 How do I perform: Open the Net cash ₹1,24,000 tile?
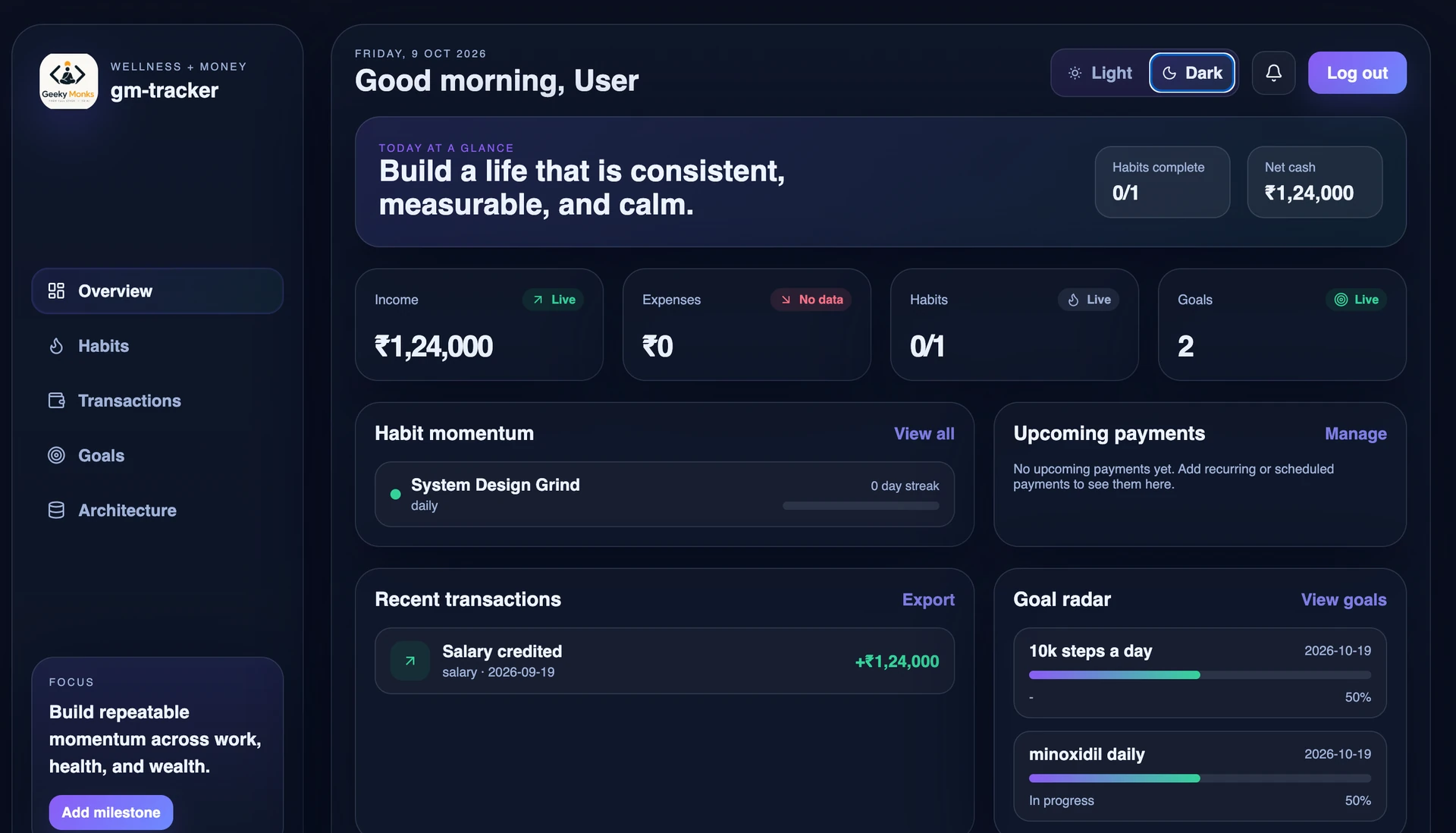(1314, 182)
